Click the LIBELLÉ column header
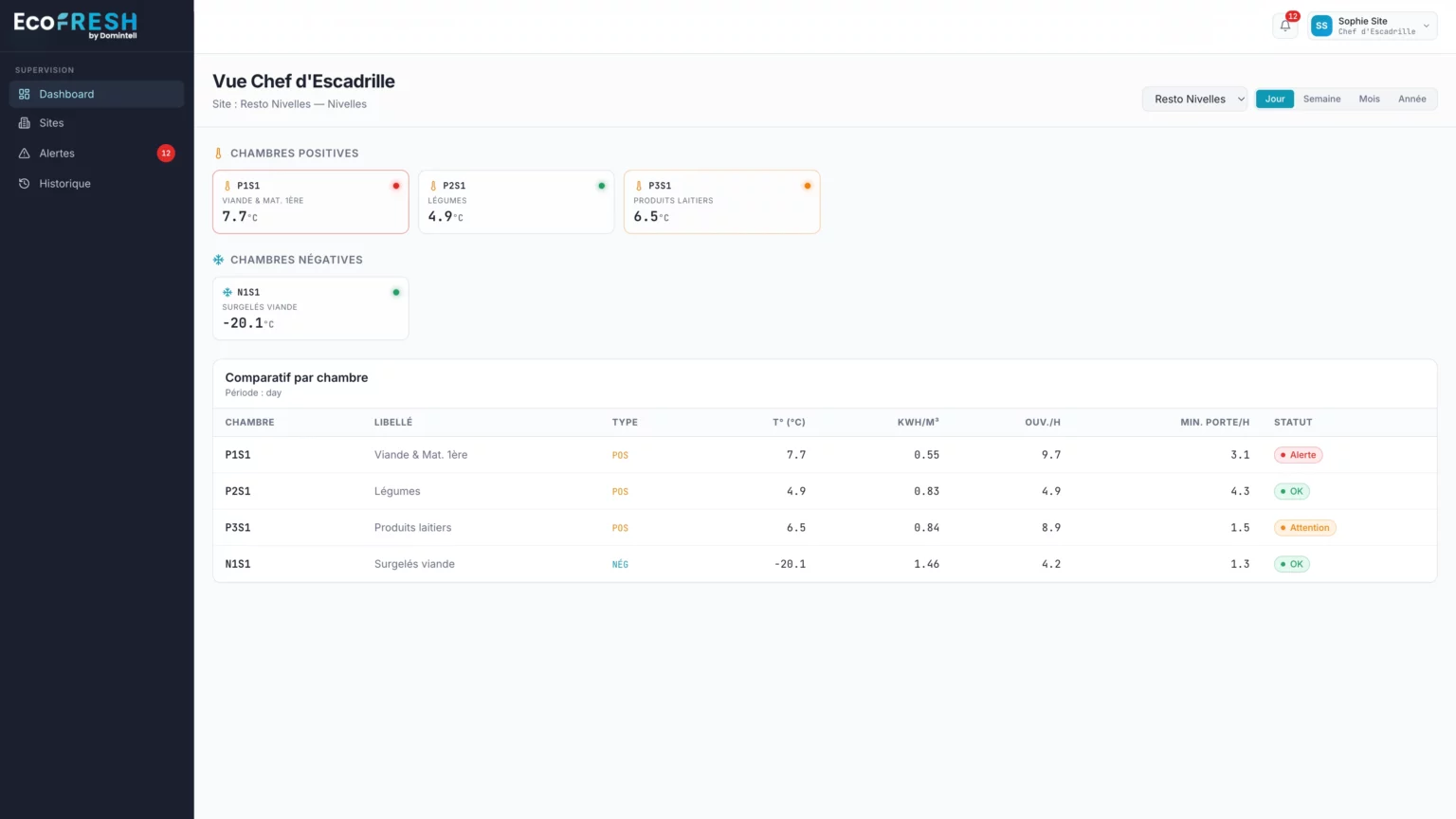Image resolution: width=1456 pixels, height=819 pixels. coord(393,422)
